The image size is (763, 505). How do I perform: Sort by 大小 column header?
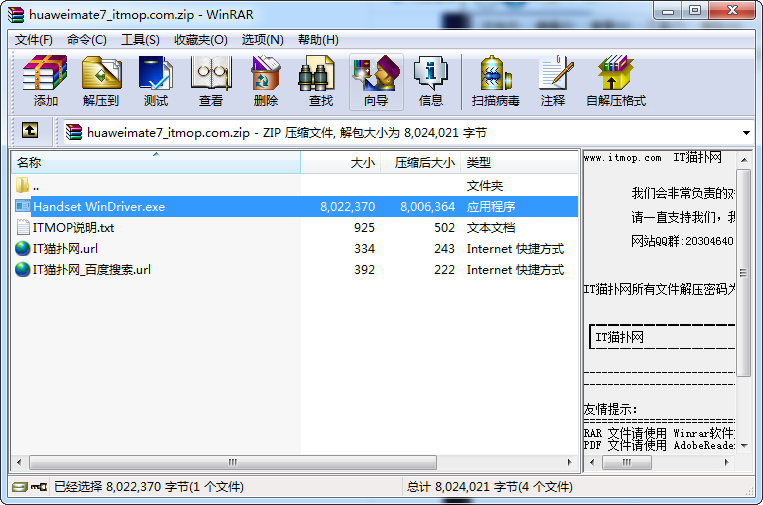341,162
